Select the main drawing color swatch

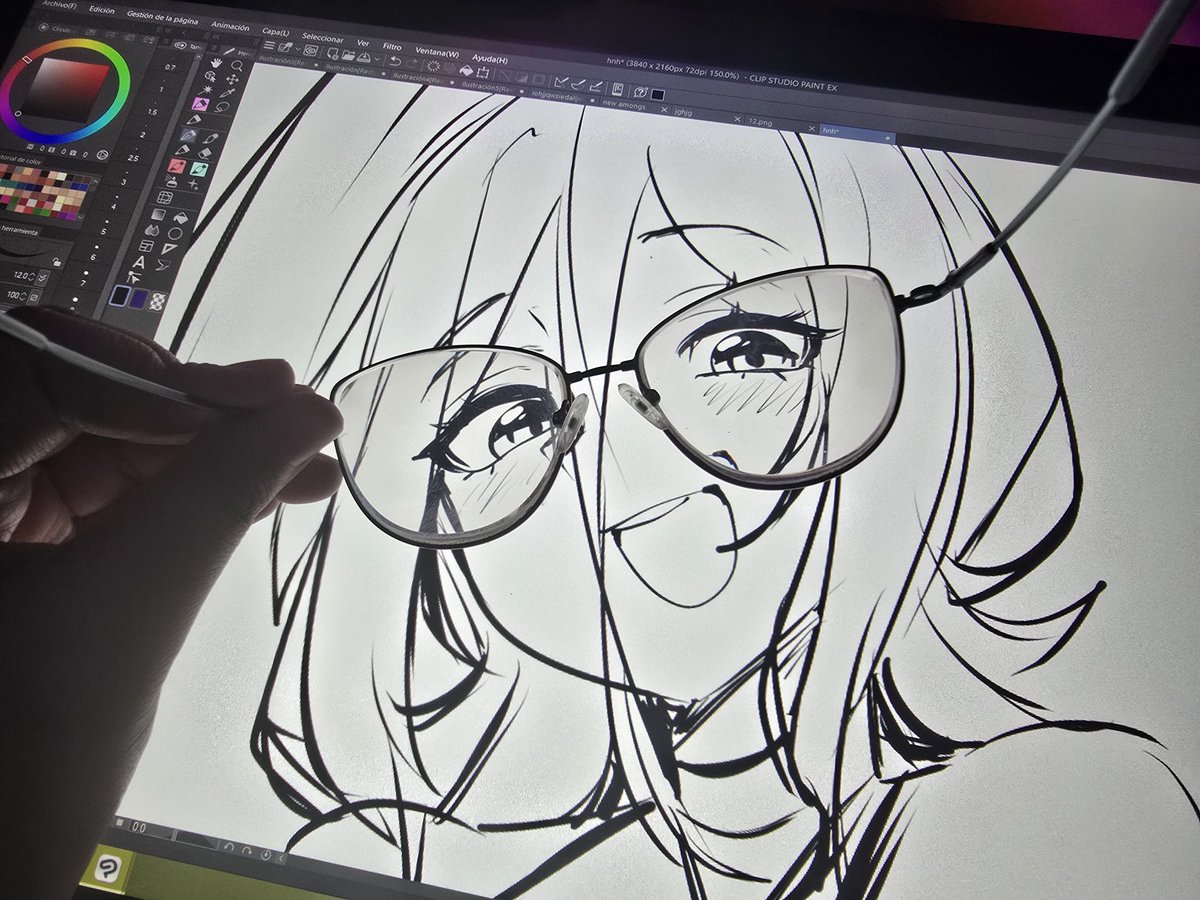coord(119,295)
